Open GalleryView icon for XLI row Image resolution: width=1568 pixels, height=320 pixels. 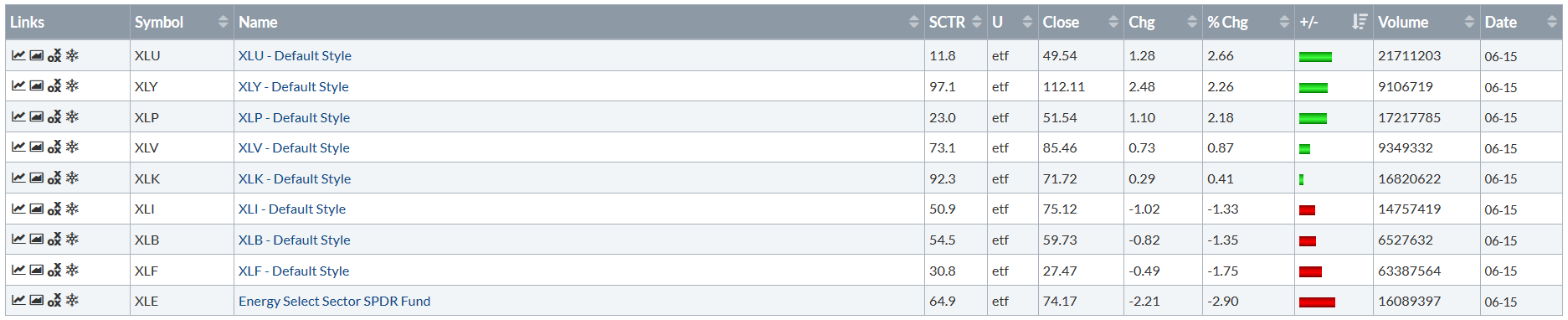pyautogui.click(x=37, y=209)
